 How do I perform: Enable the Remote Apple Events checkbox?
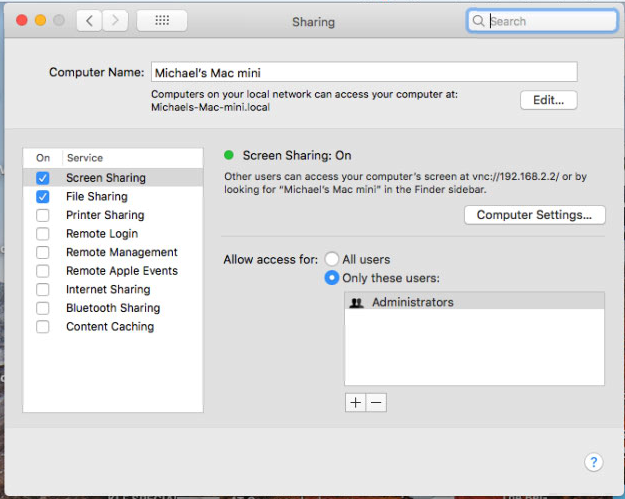coord(43,271)
